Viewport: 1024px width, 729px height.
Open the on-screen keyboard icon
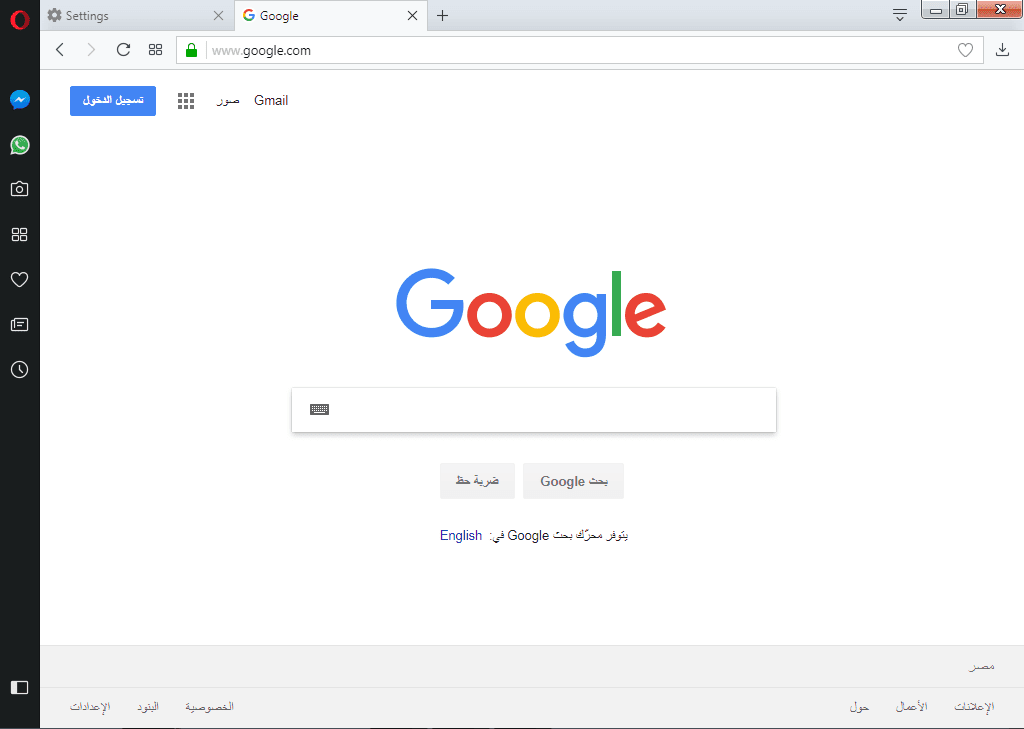click(319, 410)
